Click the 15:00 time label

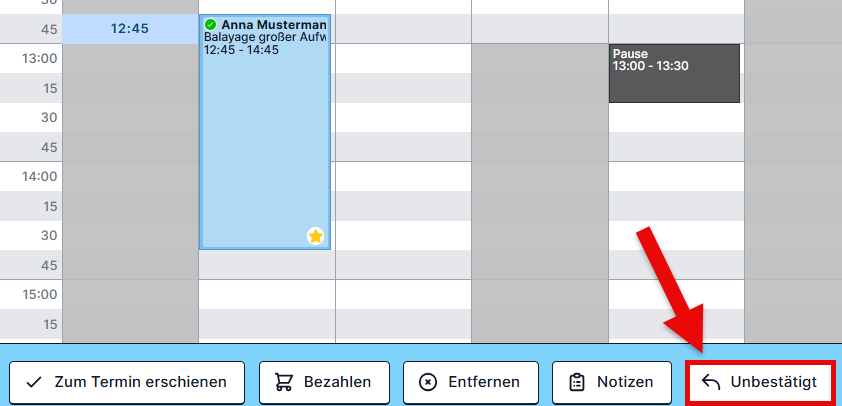click(38, 294)
